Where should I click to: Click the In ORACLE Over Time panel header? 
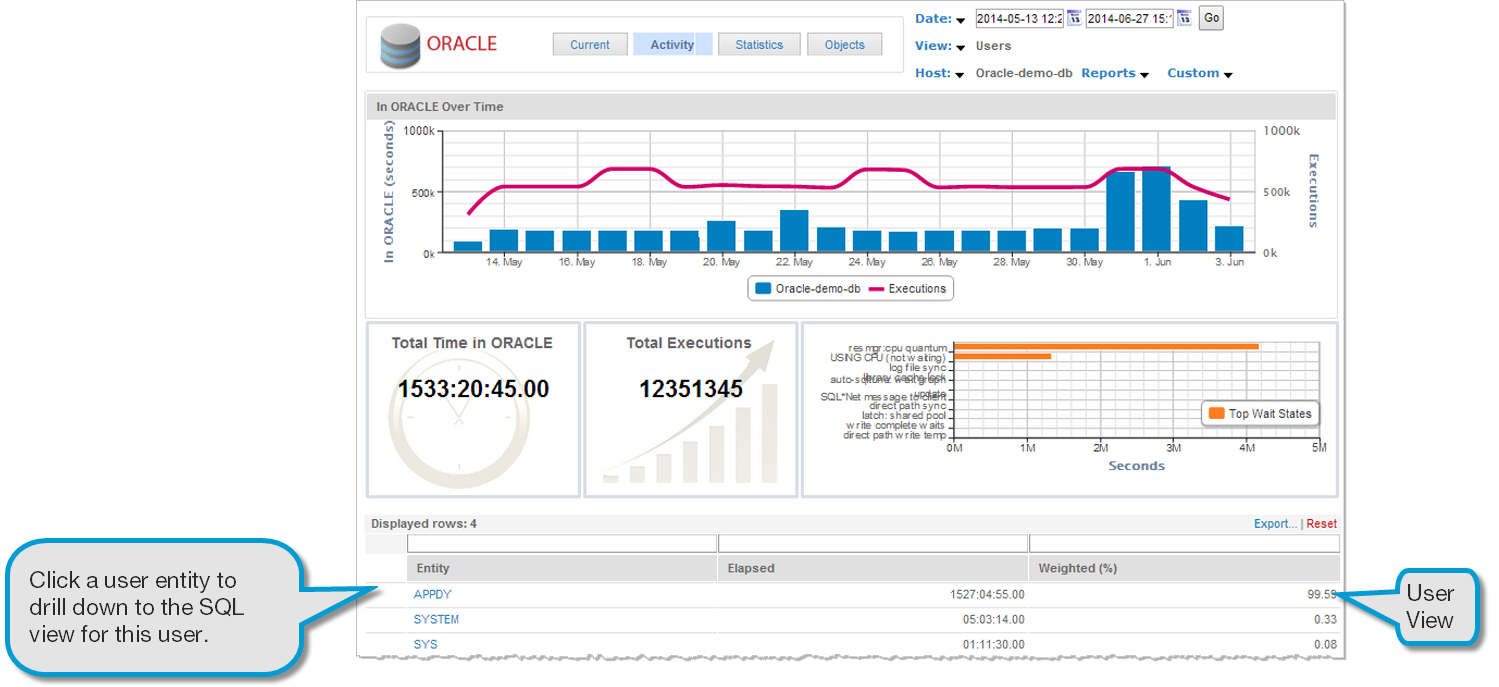click(851, 106)
